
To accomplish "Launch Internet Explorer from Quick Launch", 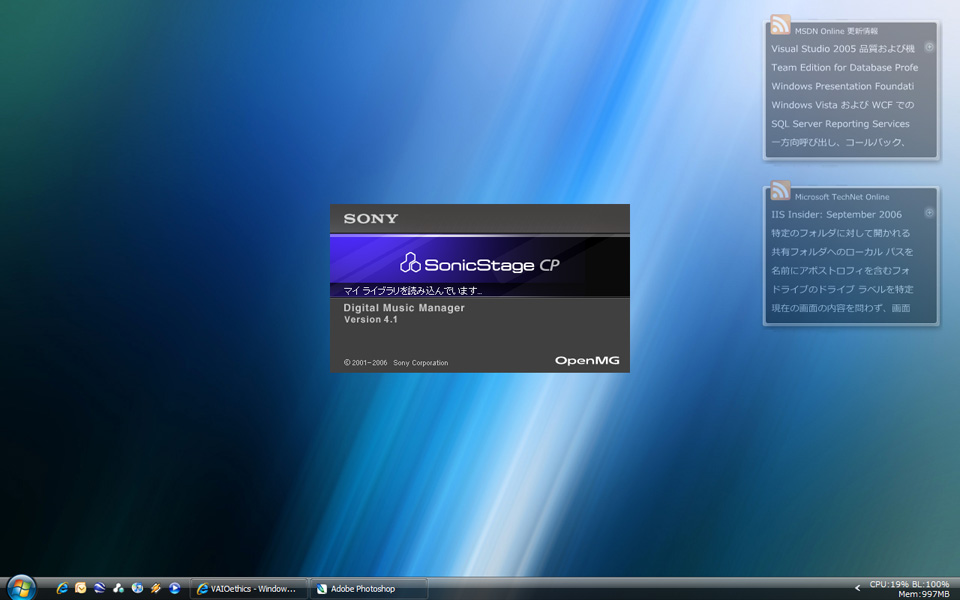I will pos(62,588).
